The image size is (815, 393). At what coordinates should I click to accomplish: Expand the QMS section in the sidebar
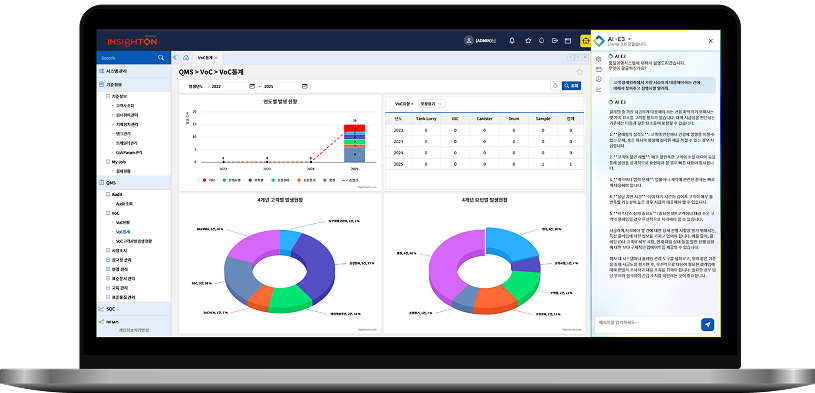[134, 183]
